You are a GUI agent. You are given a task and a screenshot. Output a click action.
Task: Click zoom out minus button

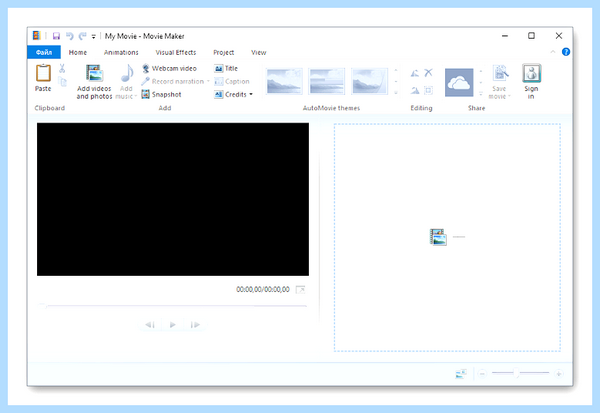point(483,374)
